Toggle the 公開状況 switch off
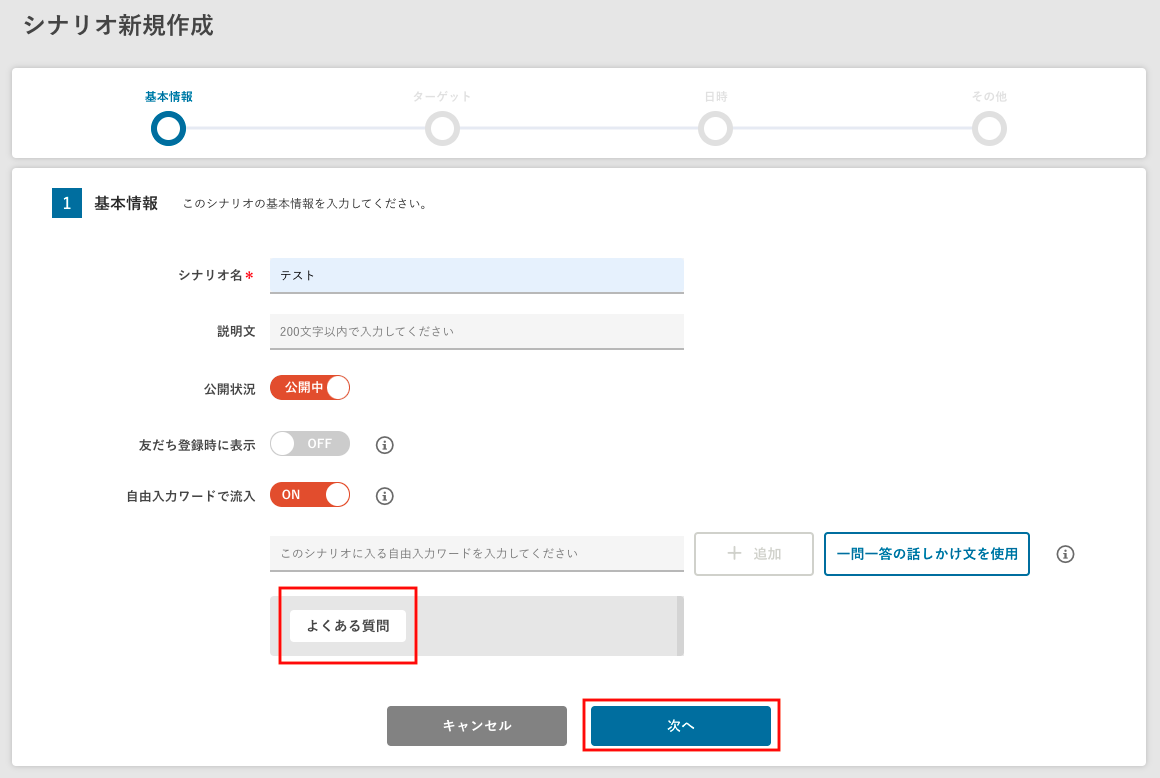The width and height of the screenshot is (1160, 778). [310, 388]
